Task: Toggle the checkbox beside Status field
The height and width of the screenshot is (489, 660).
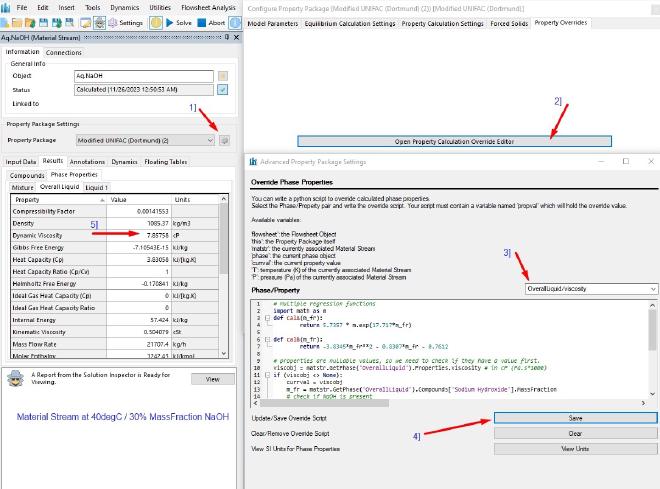Action: 223,89
